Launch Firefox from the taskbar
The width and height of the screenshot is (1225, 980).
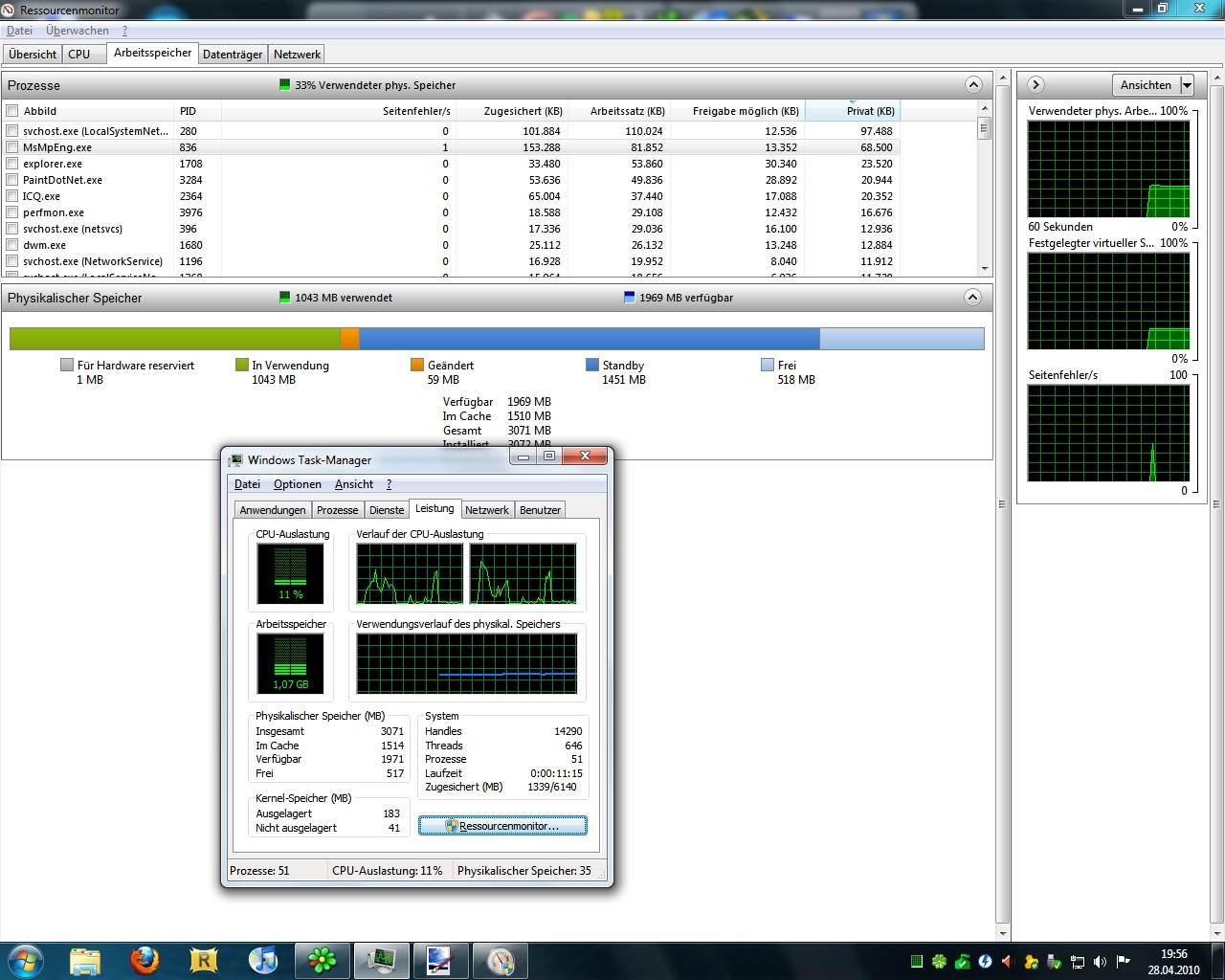pos(145,960)
